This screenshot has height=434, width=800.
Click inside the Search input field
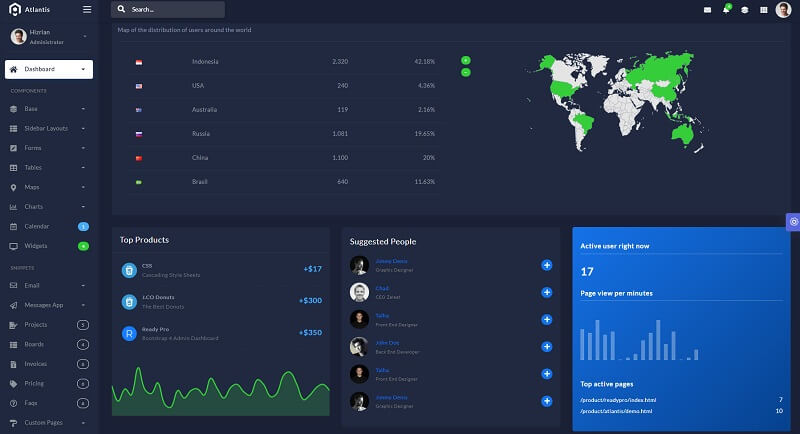click(172, 9)
